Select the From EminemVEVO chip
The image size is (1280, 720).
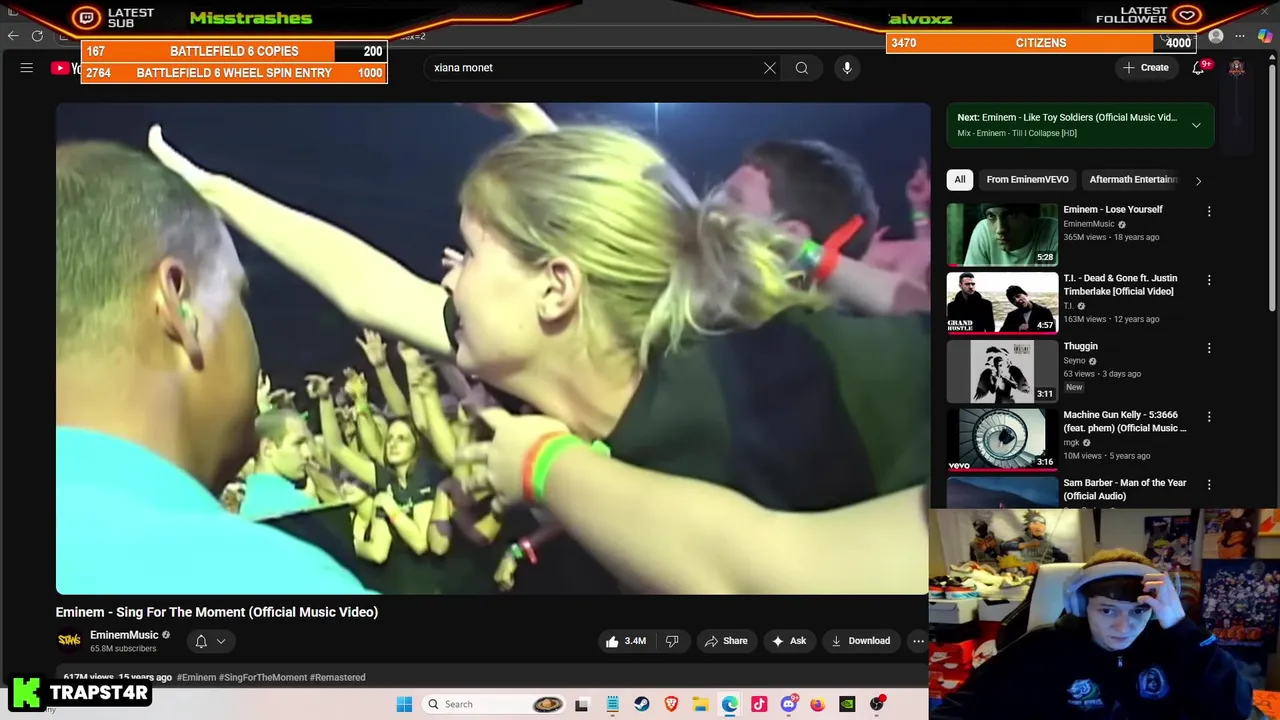1027,180
